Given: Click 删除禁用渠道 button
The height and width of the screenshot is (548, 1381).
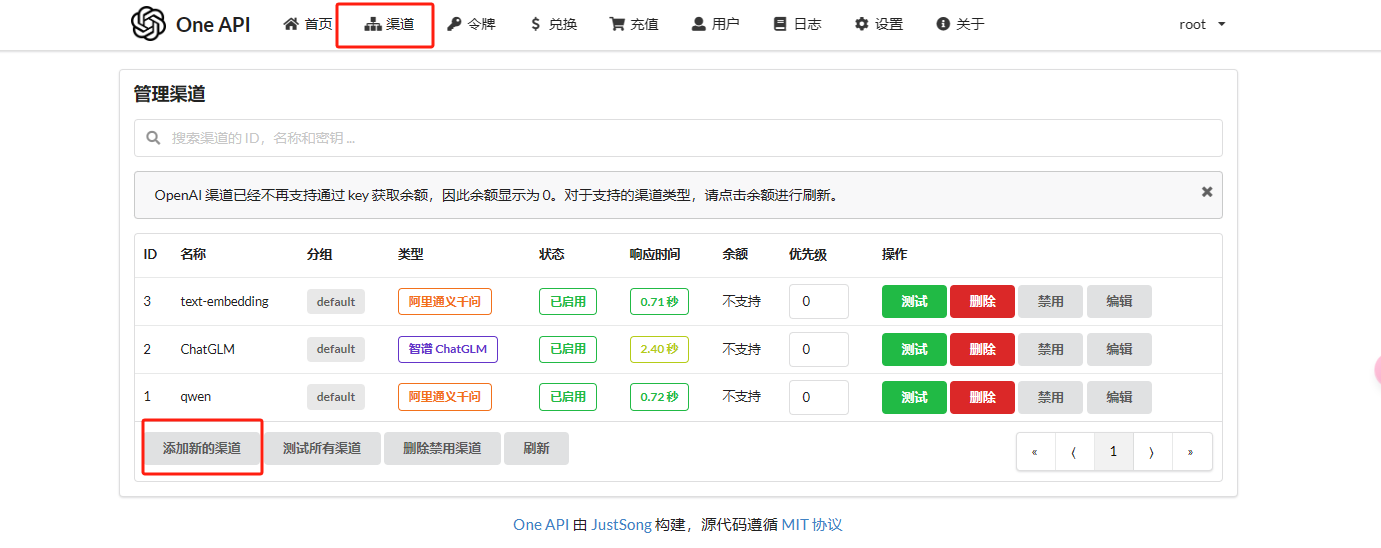Looking at the screenshot, I should click(x=442, y=448).
